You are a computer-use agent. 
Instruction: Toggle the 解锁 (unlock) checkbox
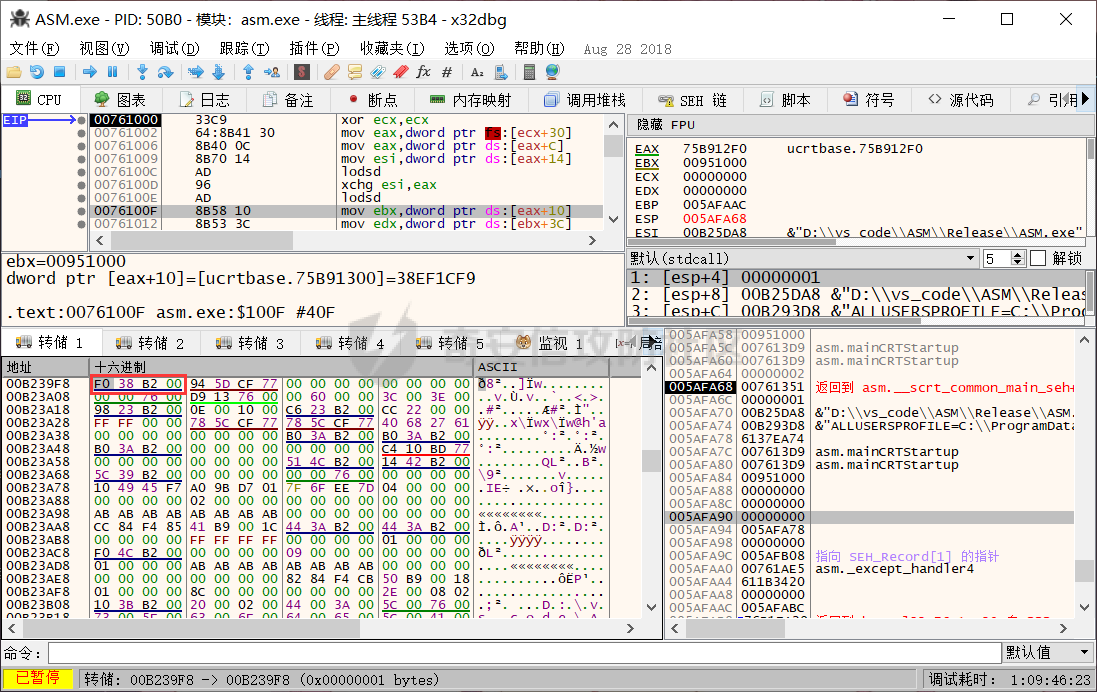[x=1038, y=259]
